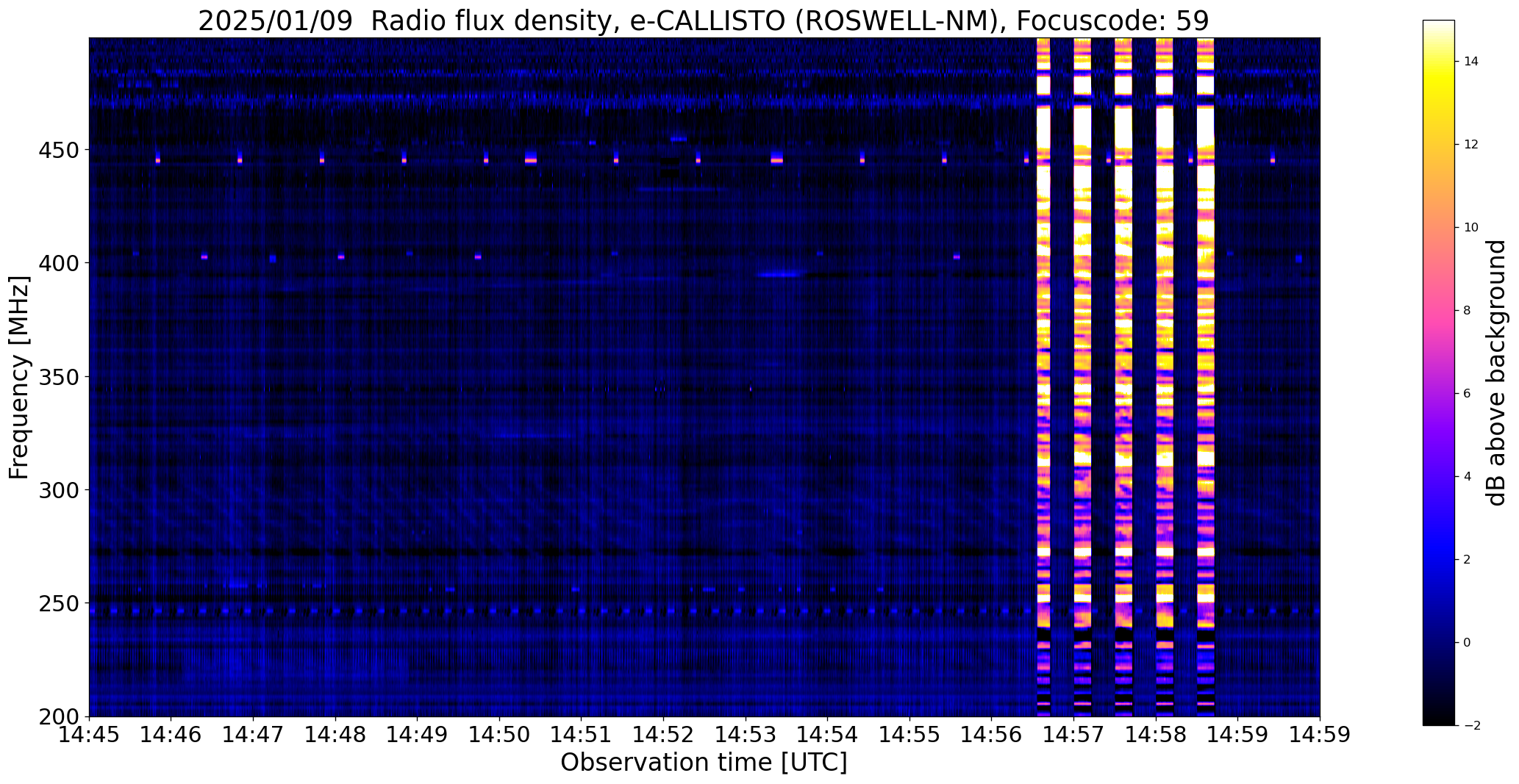Click the 14:52 time tick label
Screen dimensions: 1519x784
click(x=664, y=735)
